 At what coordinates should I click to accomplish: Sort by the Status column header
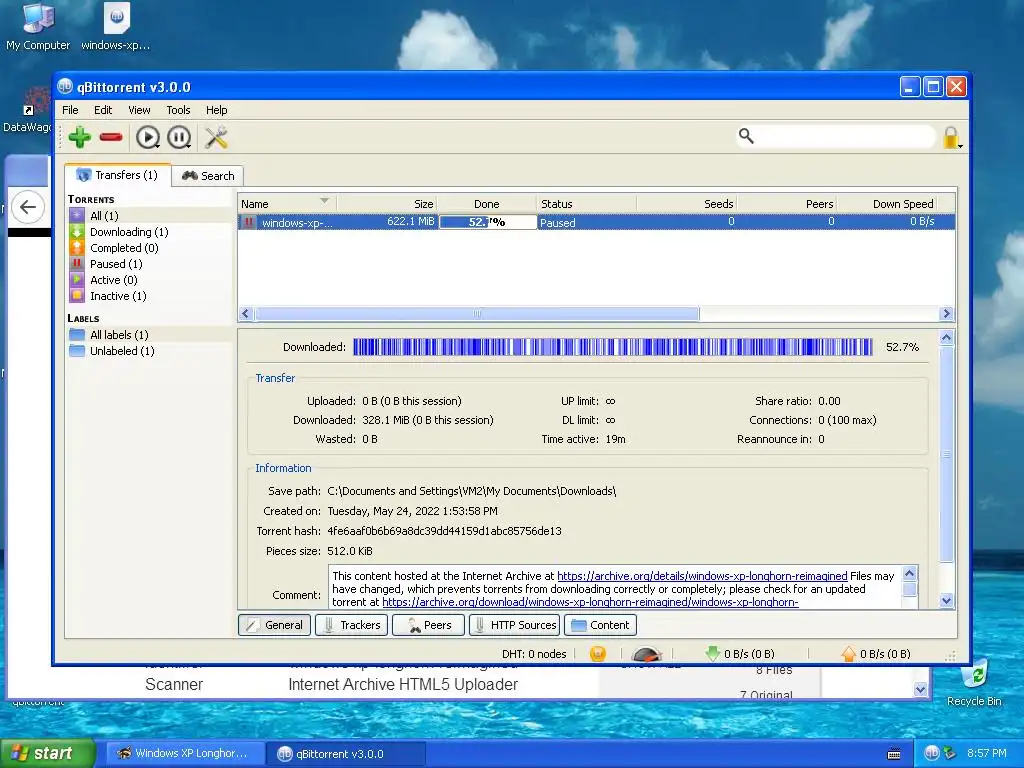(586, 204)
